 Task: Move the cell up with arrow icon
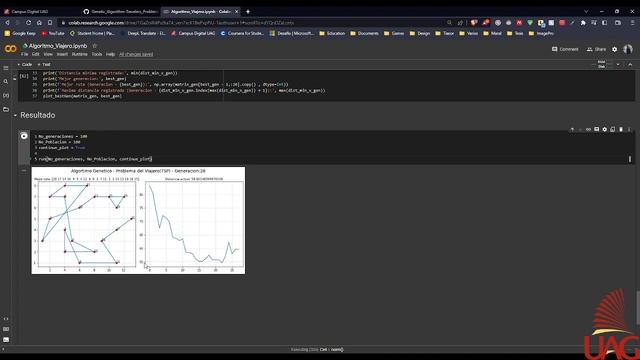[572, 129]
